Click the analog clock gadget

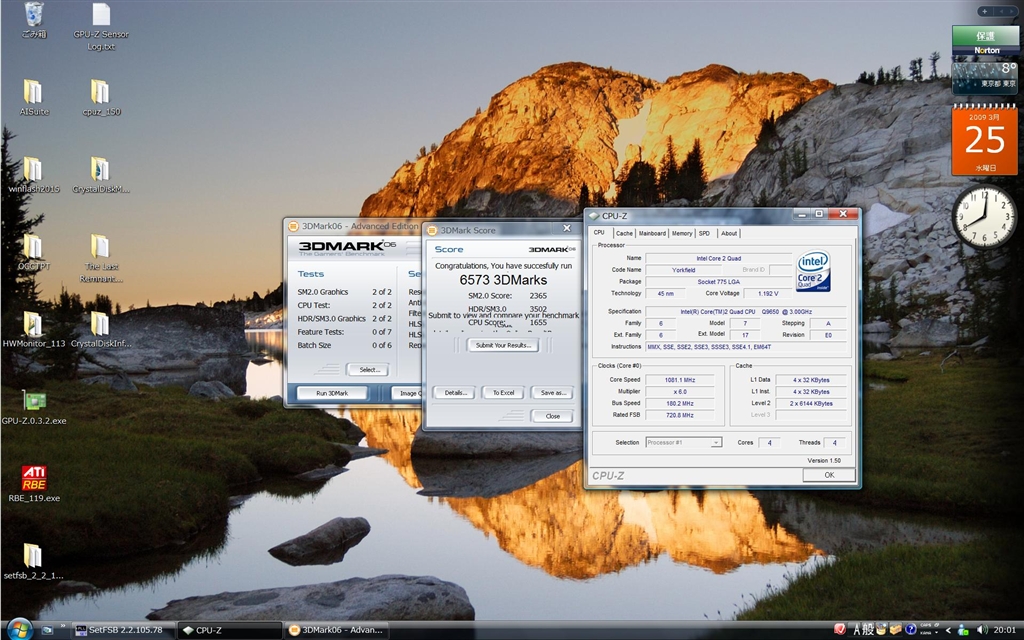(x=984, y=216)
